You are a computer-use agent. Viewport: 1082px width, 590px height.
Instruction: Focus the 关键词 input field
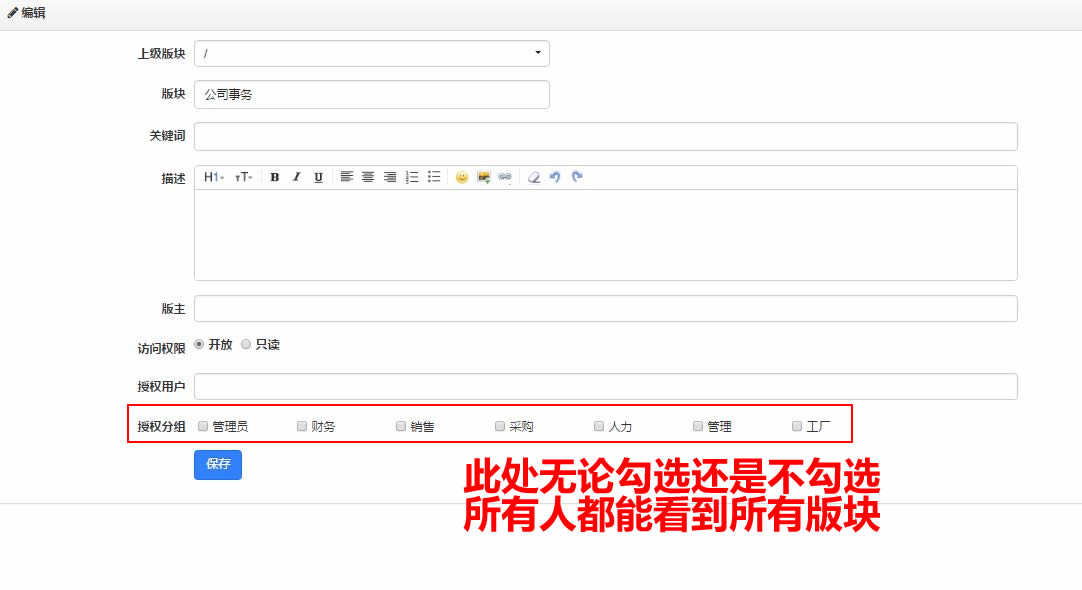(606, 136)
